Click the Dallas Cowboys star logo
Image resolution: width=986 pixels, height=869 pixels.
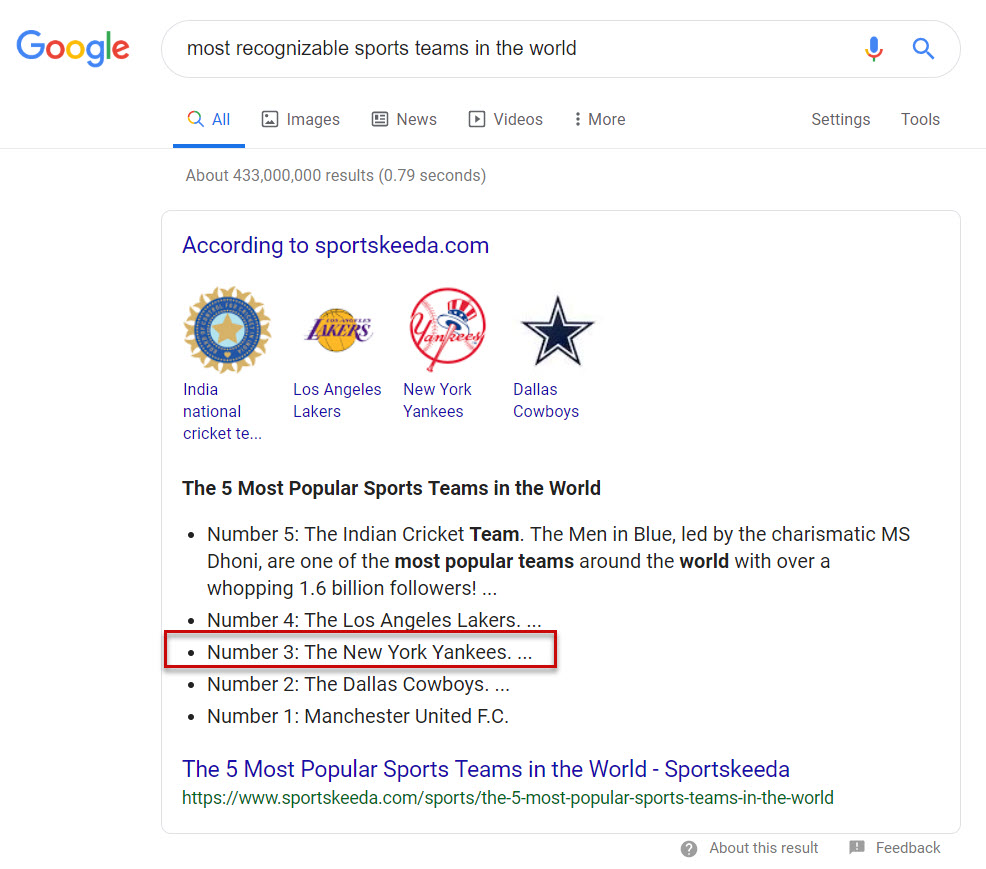557,330
